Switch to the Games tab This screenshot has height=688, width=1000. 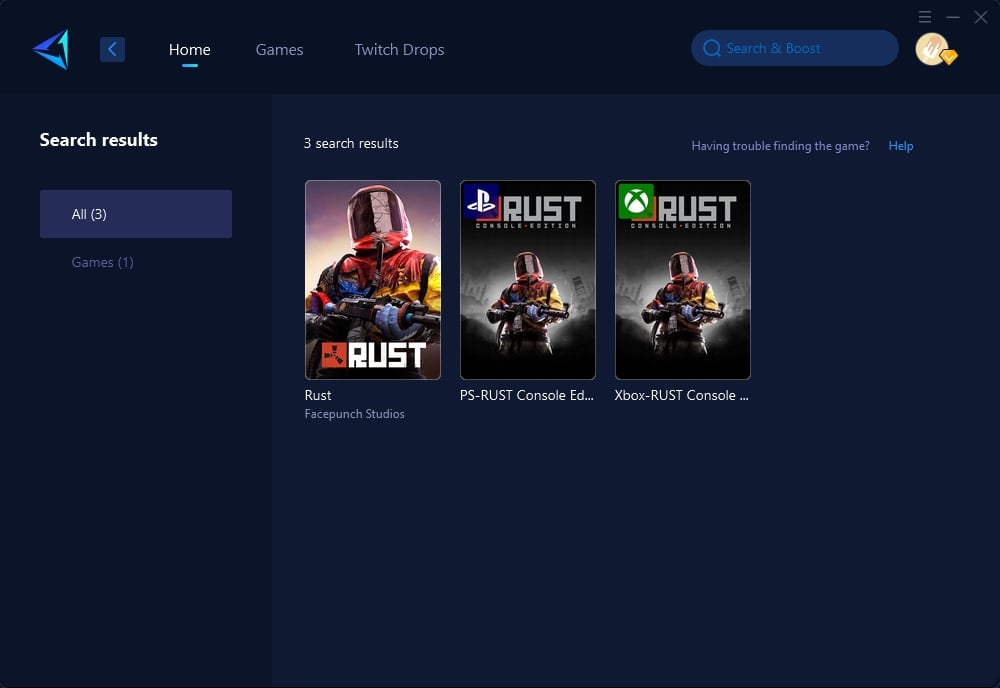point(279,50)
